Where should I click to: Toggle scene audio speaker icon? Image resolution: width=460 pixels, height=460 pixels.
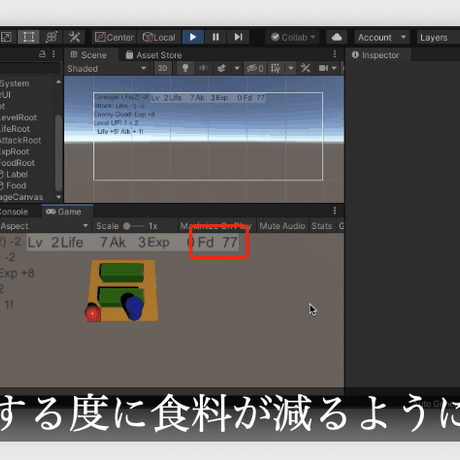click(203, 69)
